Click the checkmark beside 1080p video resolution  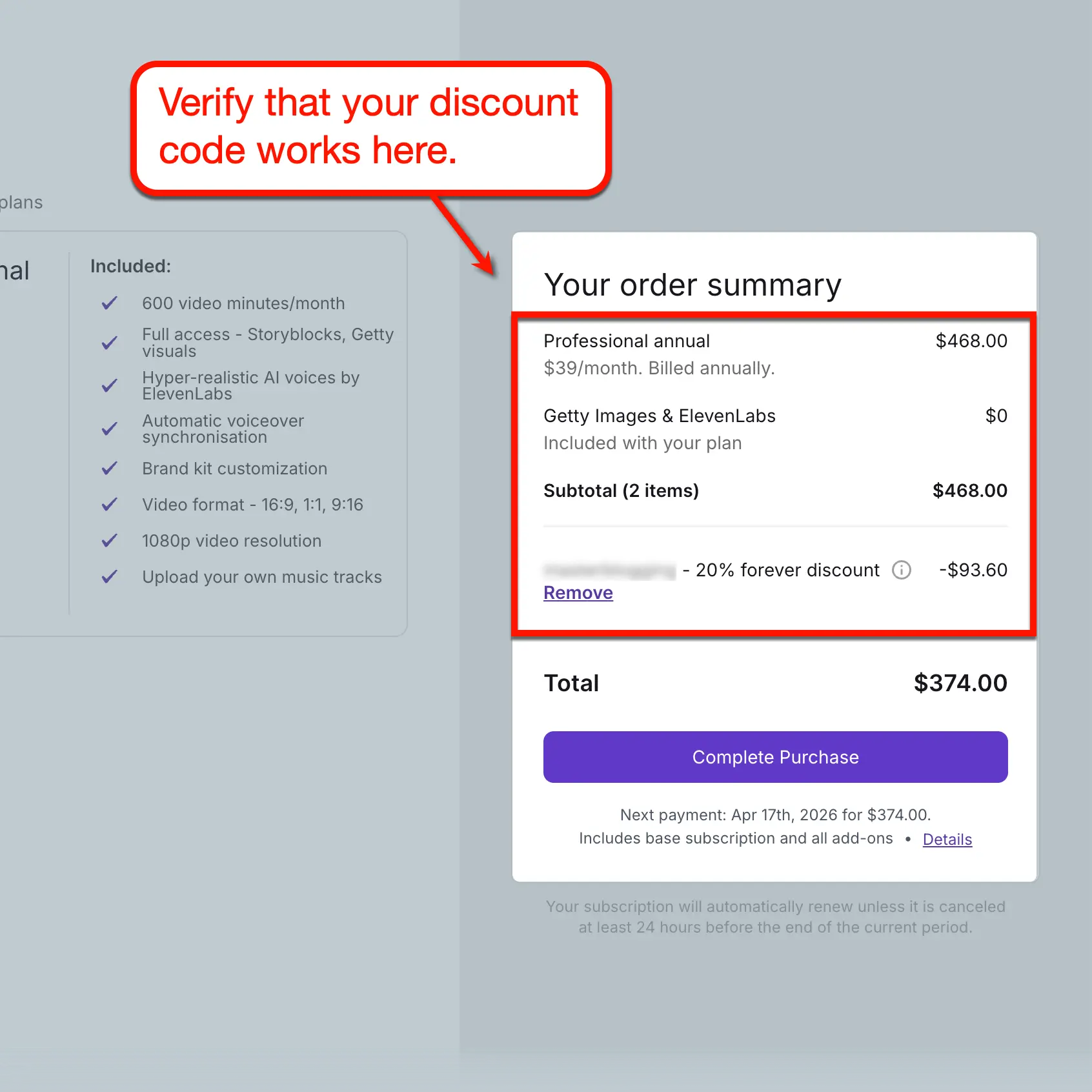110,541
